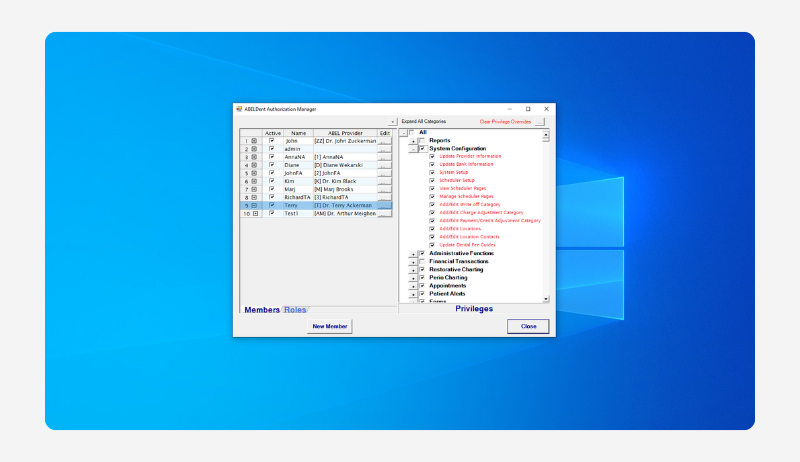
Task: Uncheck Update Dental Fee Guides privilege
Action: pos(432,245)
